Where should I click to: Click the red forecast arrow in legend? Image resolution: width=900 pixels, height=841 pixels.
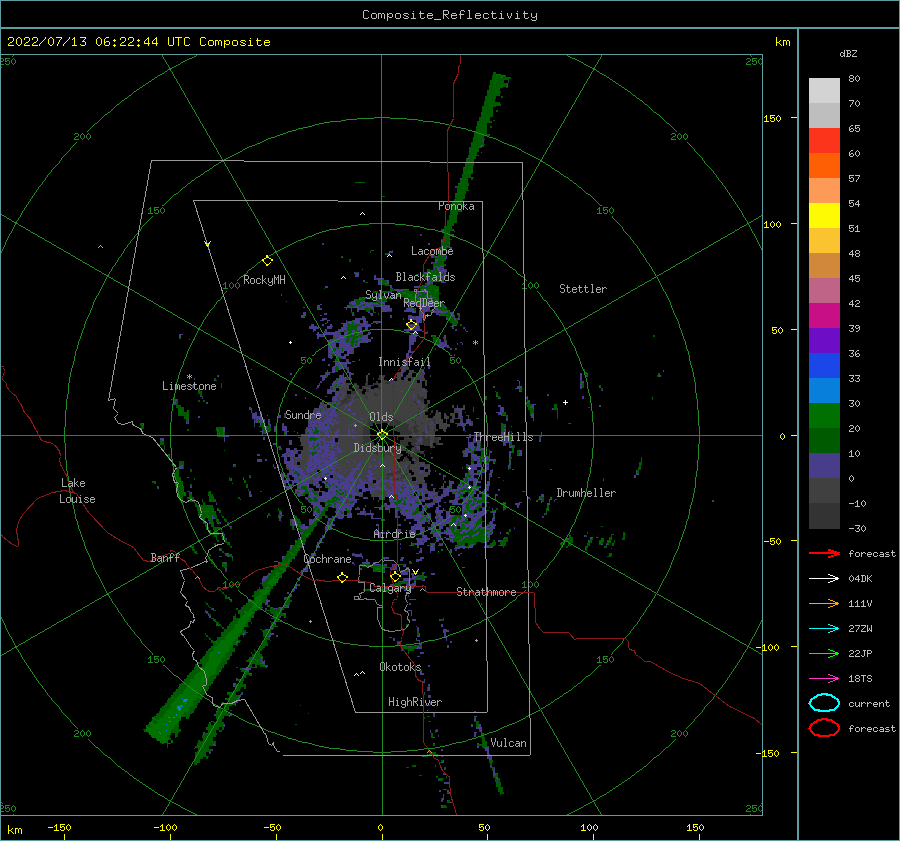click(x=824, y=553)
